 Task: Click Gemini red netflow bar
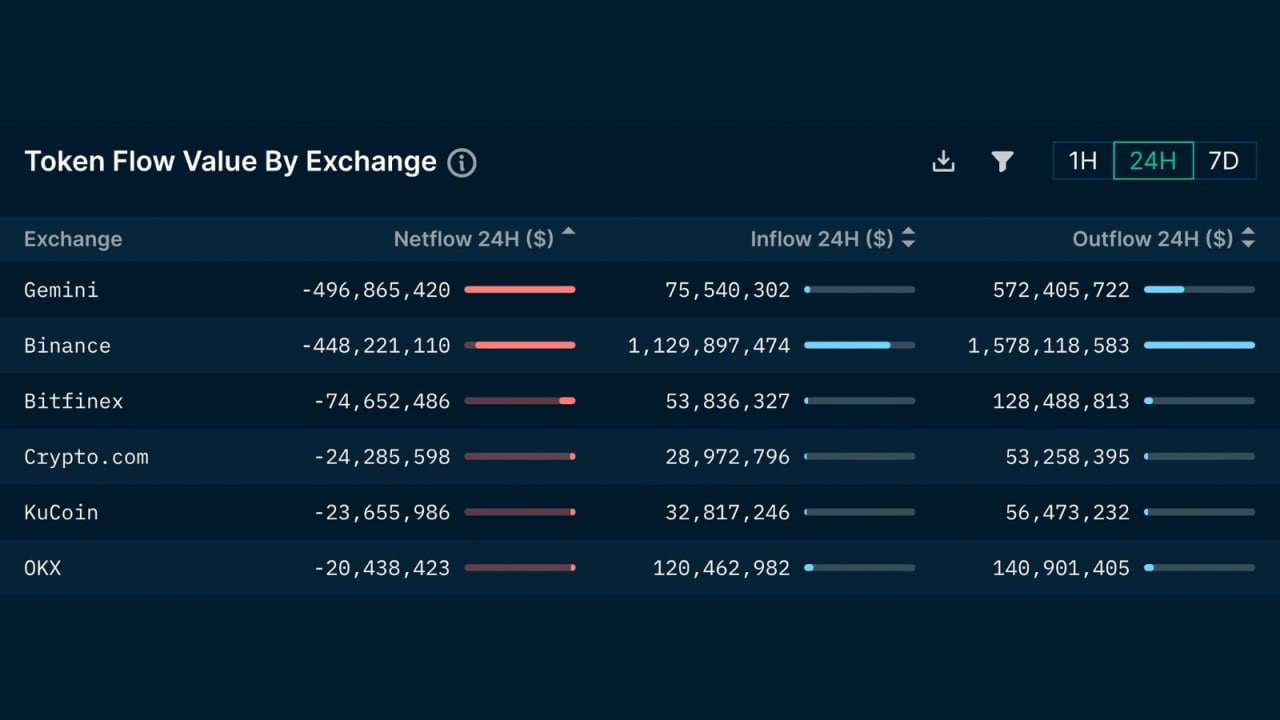click(x=520, y=290)
